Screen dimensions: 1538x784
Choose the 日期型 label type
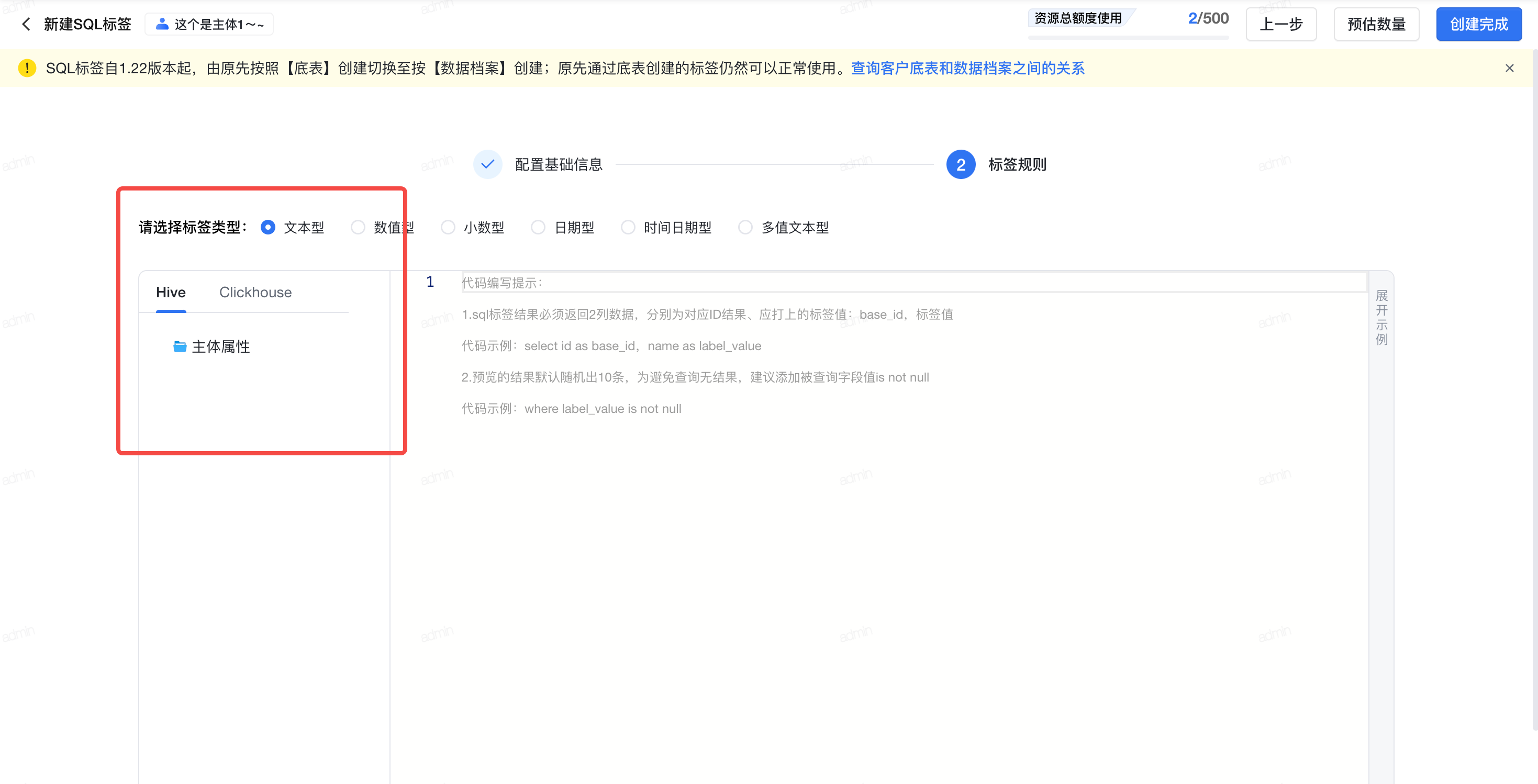(538, 228)
